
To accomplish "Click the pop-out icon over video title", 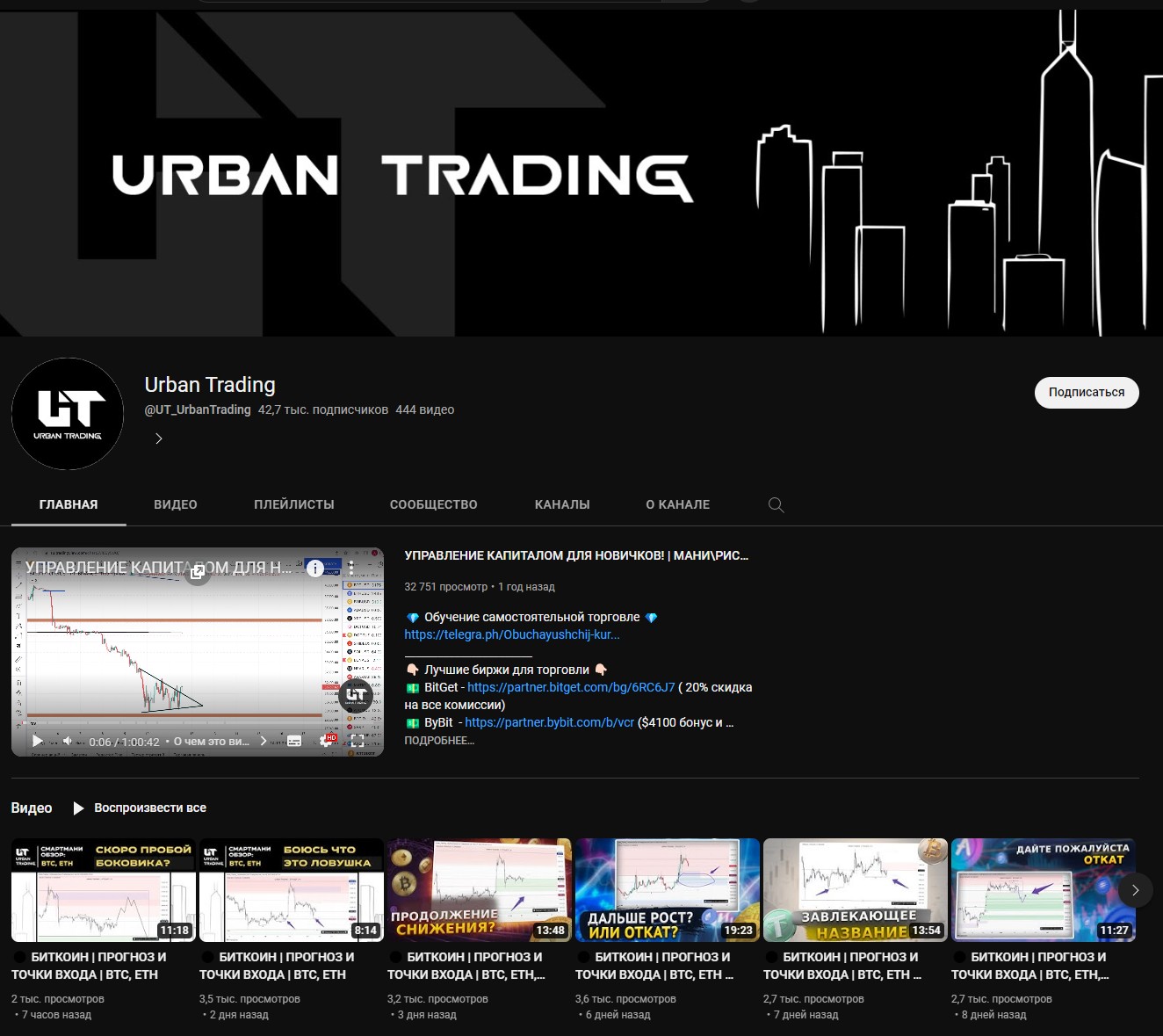I will point(198,573).
